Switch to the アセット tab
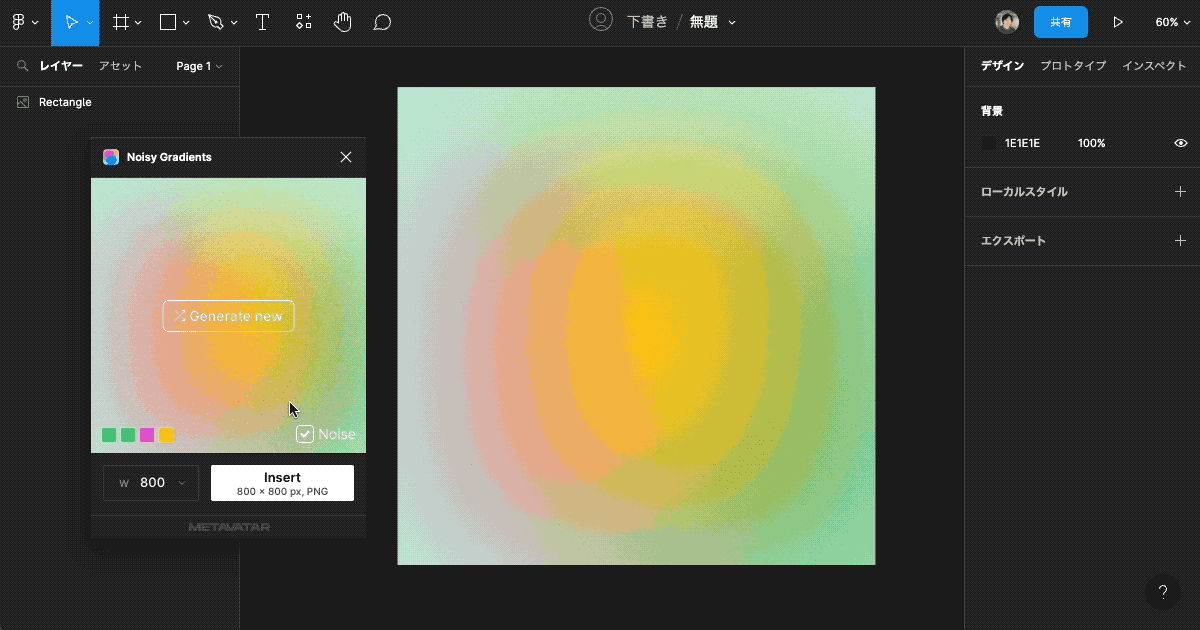The height and width of the screenshot is (630, 1200). (x=120, y=66)
